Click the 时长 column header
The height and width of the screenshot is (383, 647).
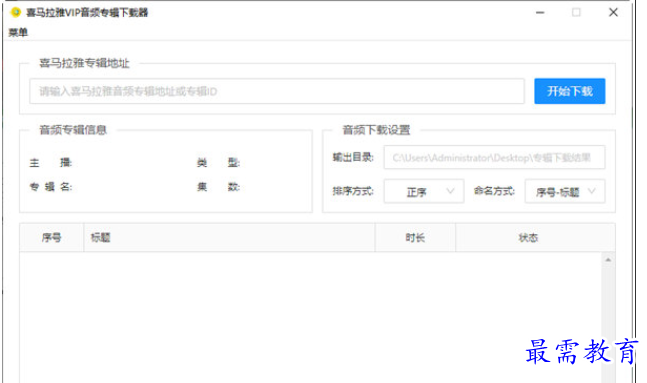tap(415, 237)
